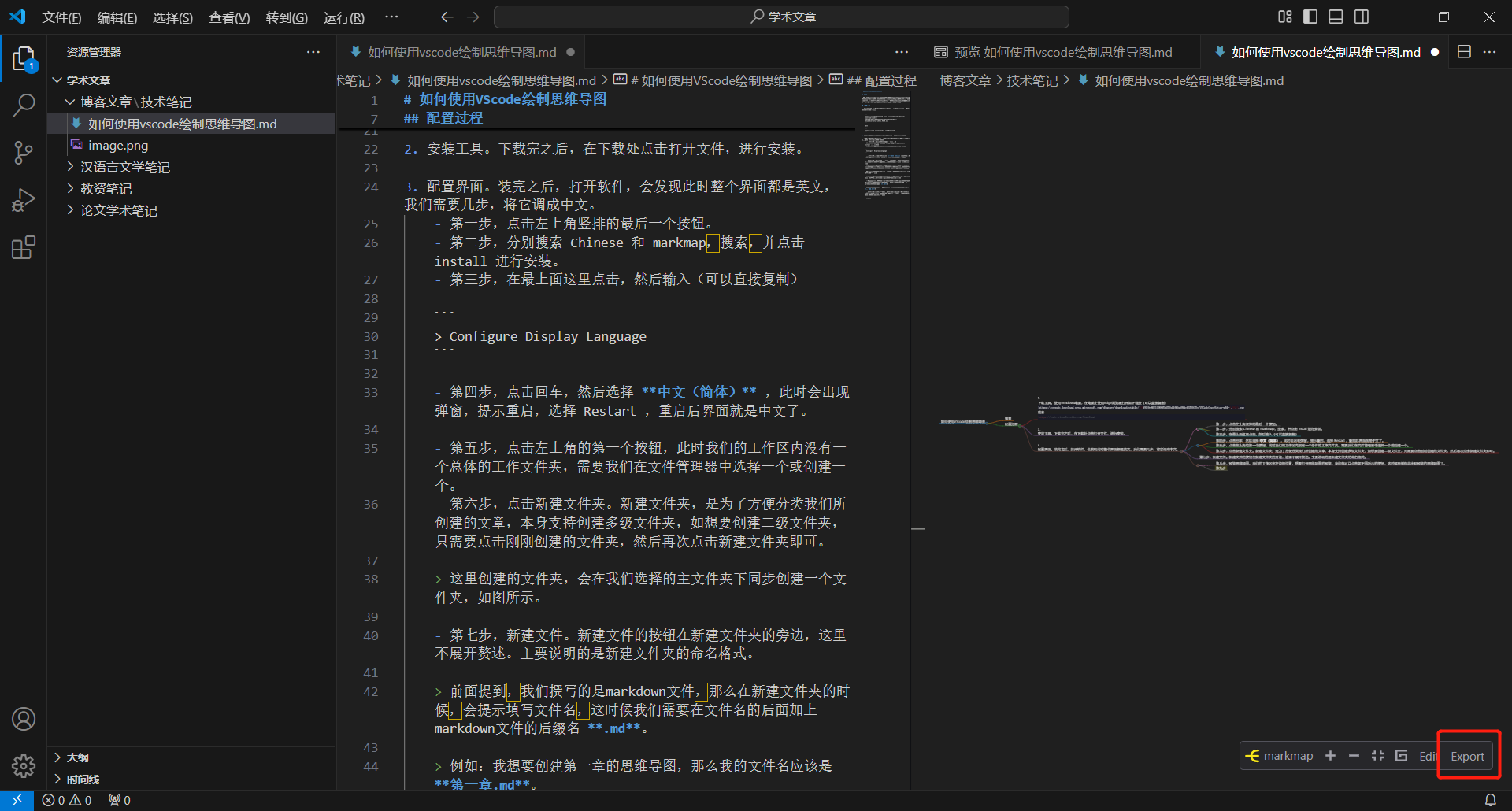The image size is (1512, 811).
Task: Open the remote window status icon
Action: pos(17,800)
